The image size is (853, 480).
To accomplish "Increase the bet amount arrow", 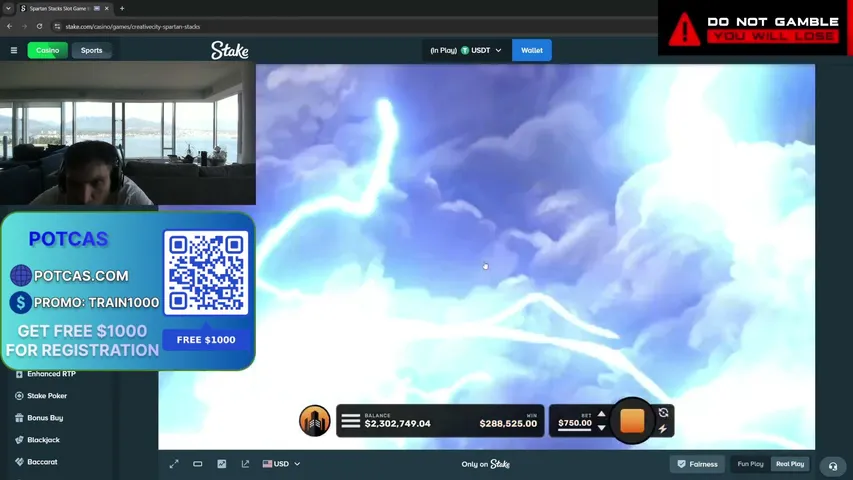I will pyautogui.click(x=601, y=414).
